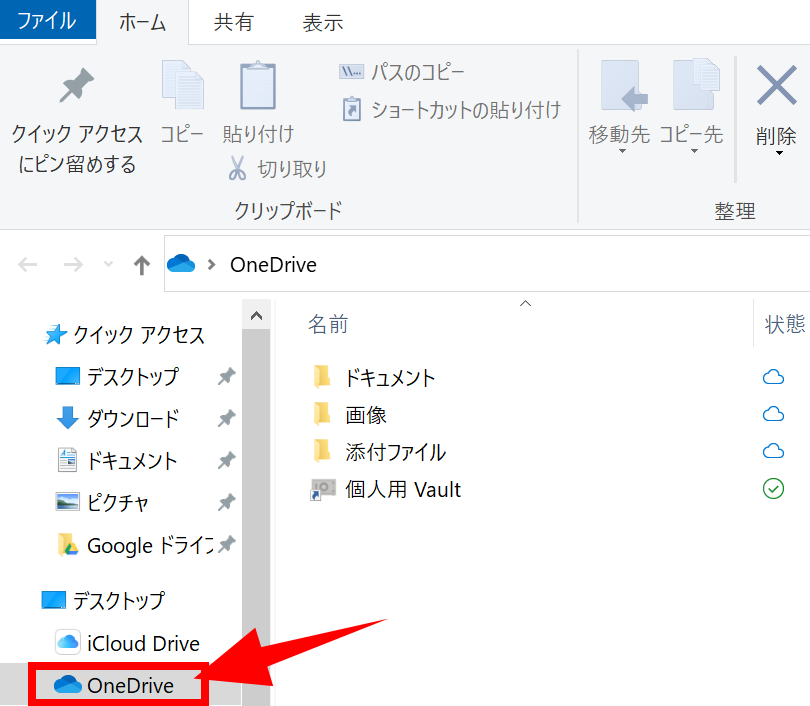Click the pinned Pictures icon
The width and height of the screenshot is (810, 706).
pos(67,501)
